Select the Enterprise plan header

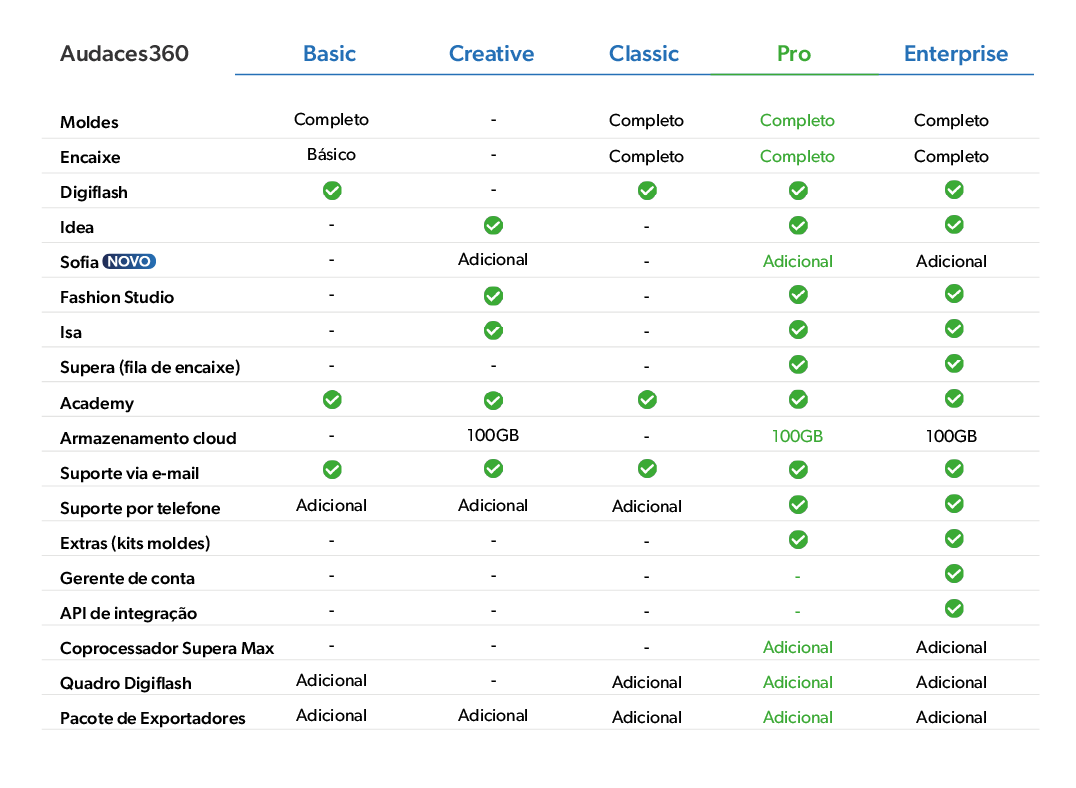[x=956, y=54]
